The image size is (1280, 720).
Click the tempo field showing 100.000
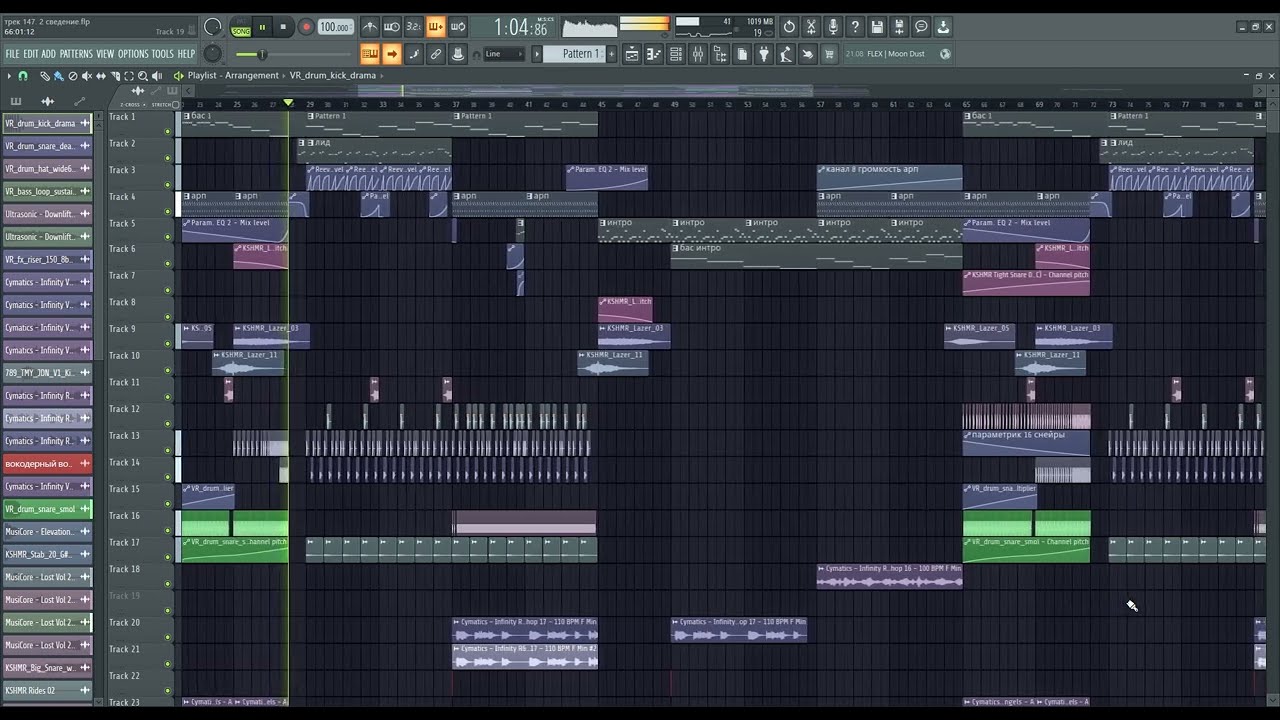click(x=335, y=27)
